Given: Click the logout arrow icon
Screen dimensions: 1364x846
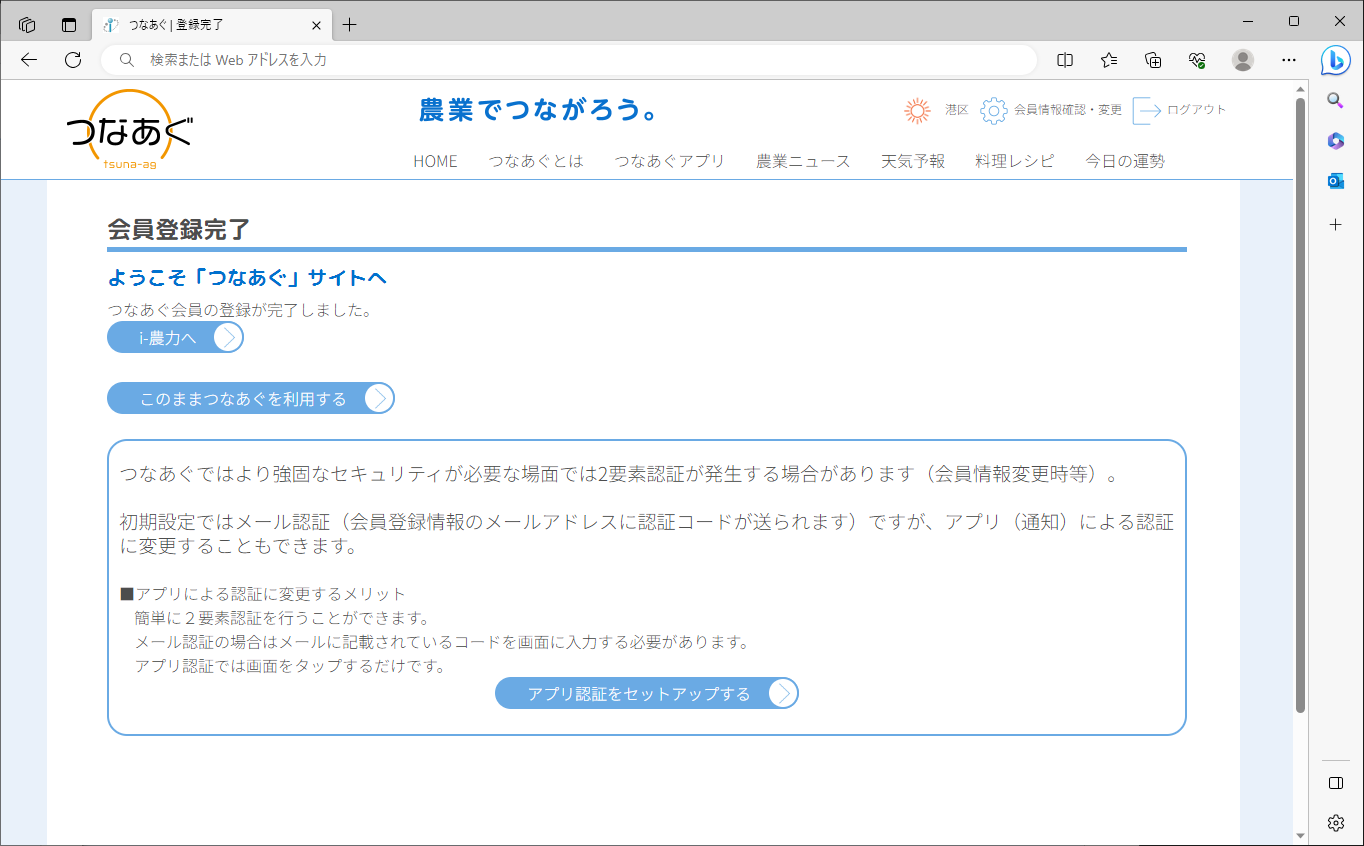Looking at the screenshot, I should [1146, 110].
